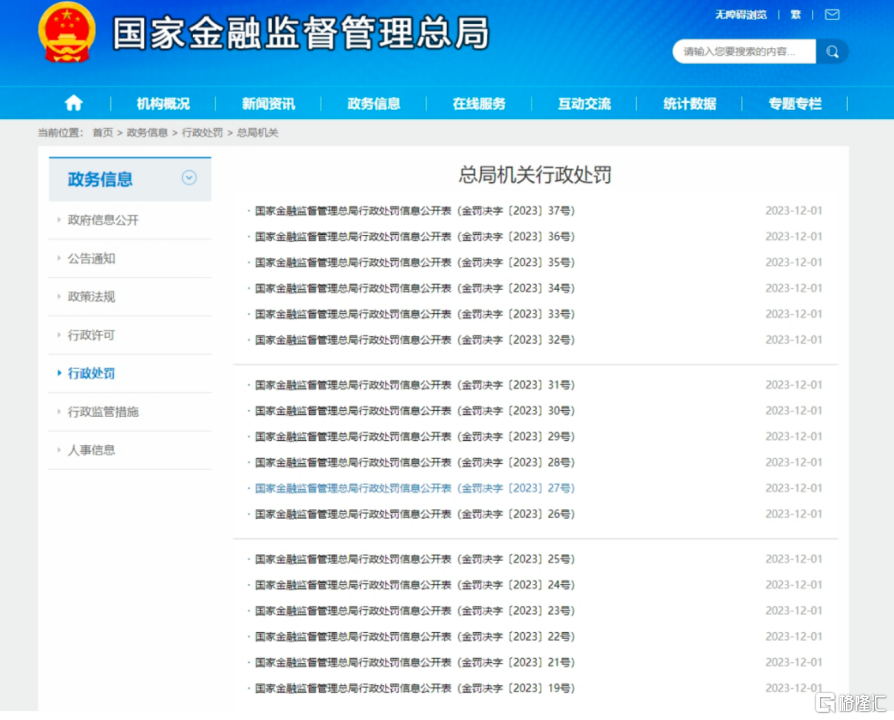Select 政策法规 in sidebar
The width and height of the screenshot is (894, 720).
click(x=91, y=296)
